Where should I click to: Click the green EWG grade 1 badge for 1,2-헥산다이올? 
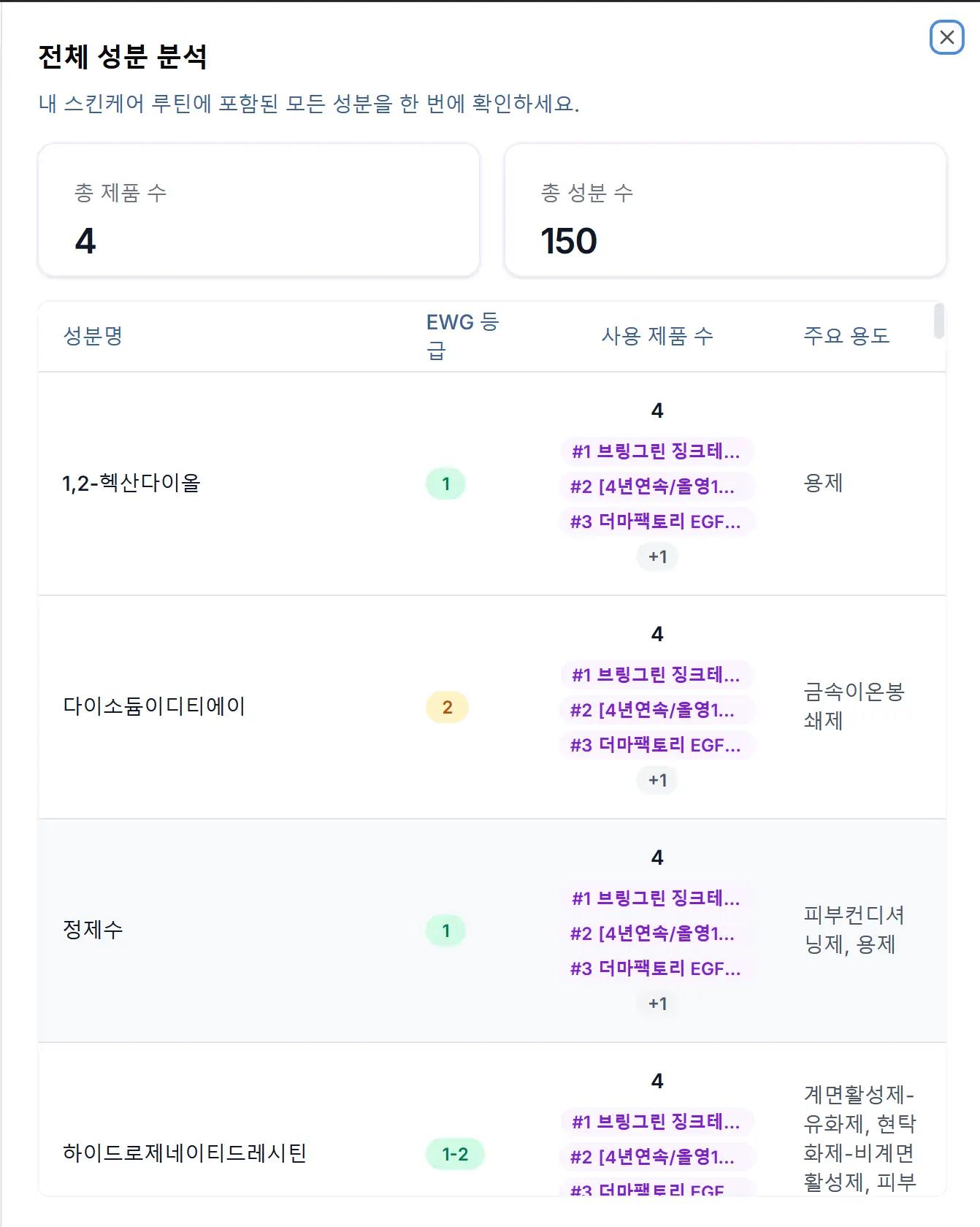pos(445,482)
